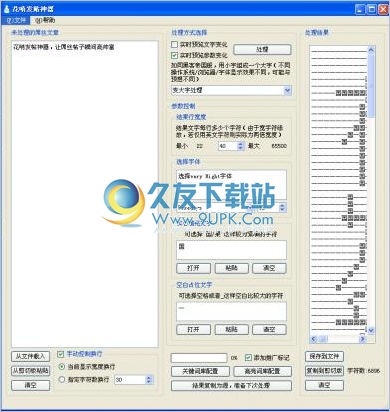Click 清空 below the result panel

(324, 385)
